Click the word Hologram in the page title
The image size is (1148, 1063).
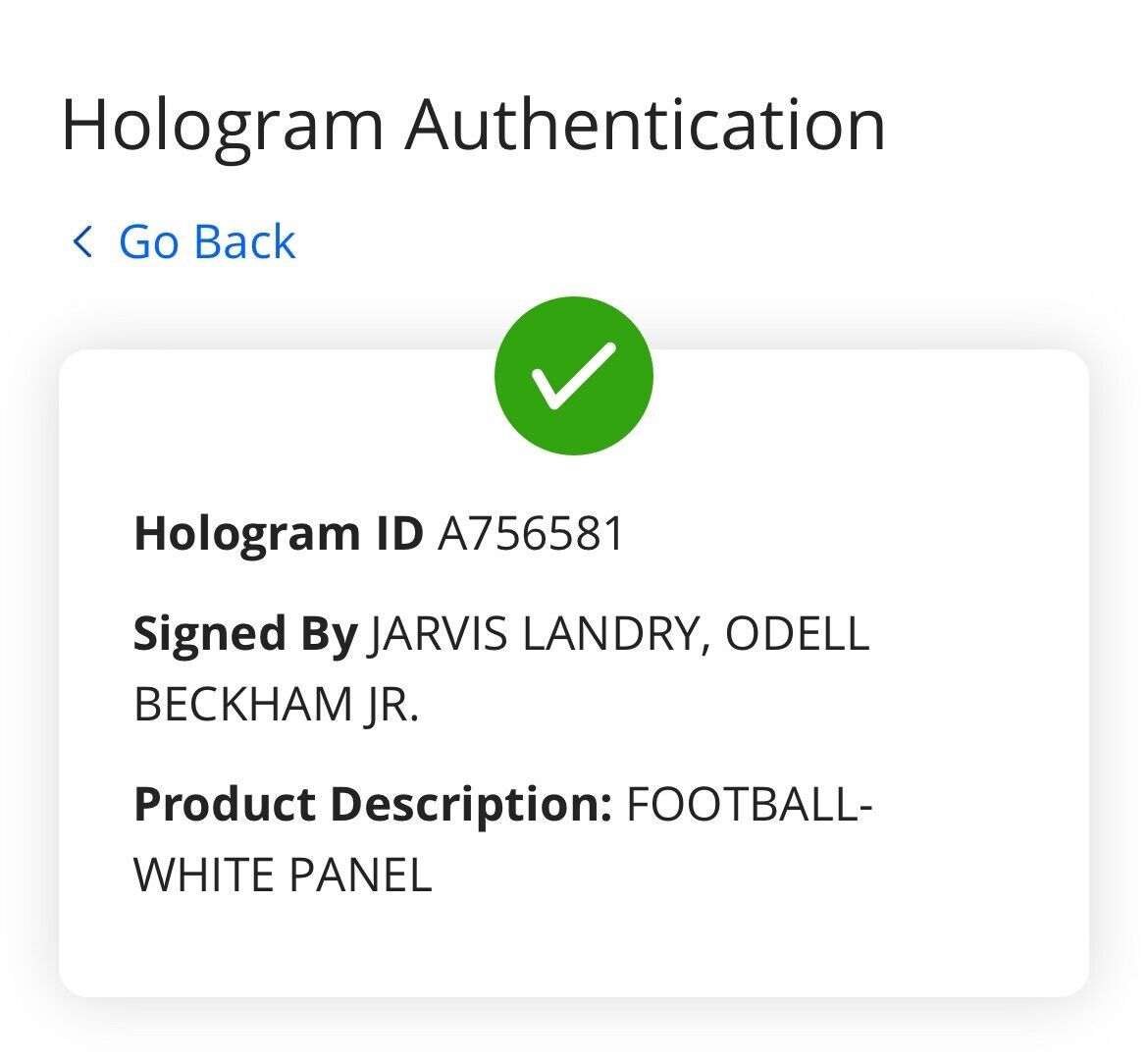pyautogui.click(x=222, y=125)
